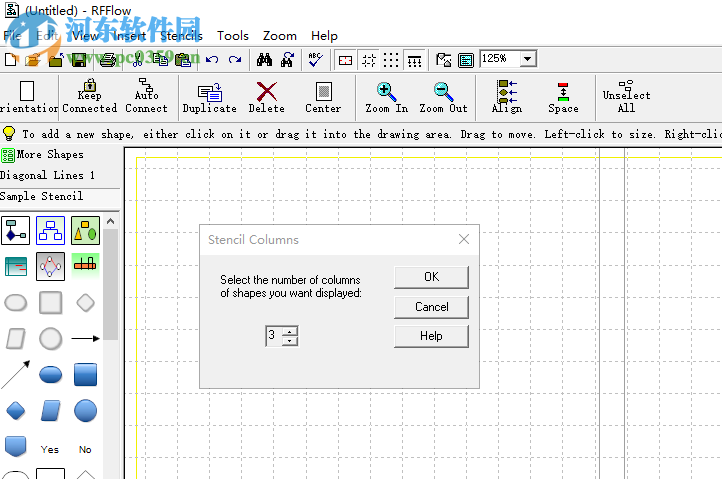The height and width of the screenshot is (479, 722).
Task: Click the Save floppy disk icon
Action: coord(79,59)
